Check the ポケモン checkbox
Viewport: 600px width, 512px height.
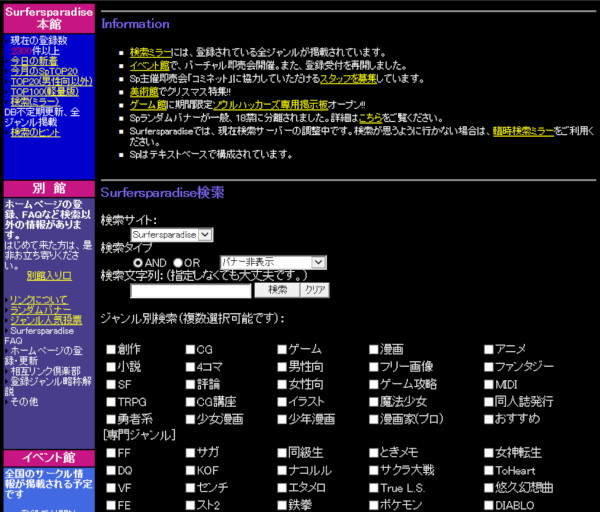pos(374,505)
